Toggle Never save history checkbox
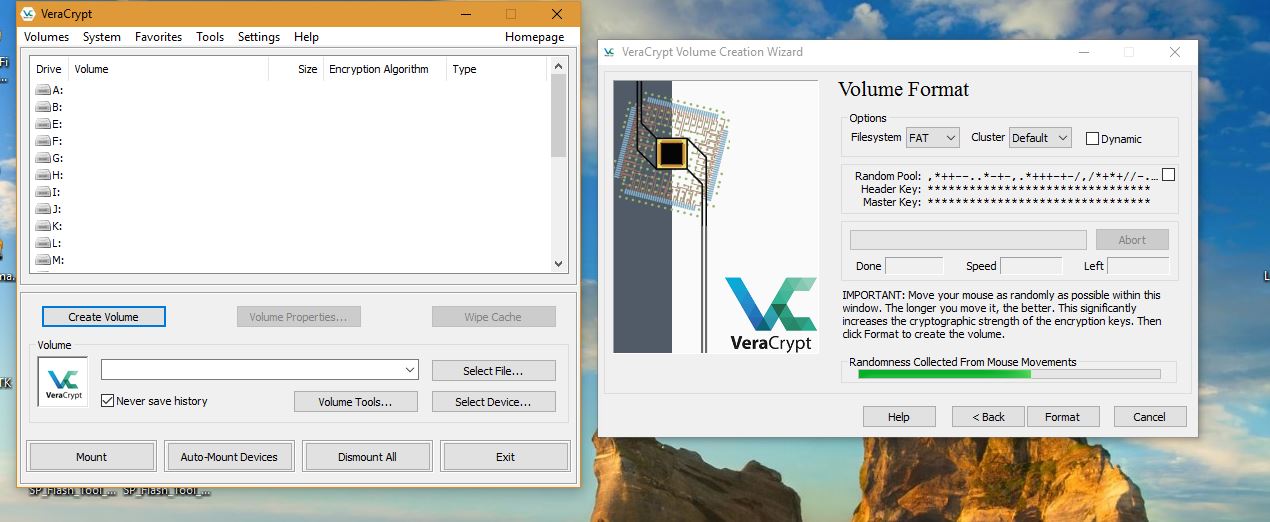This screenshot has height=522, width=1270. (108, 401)
